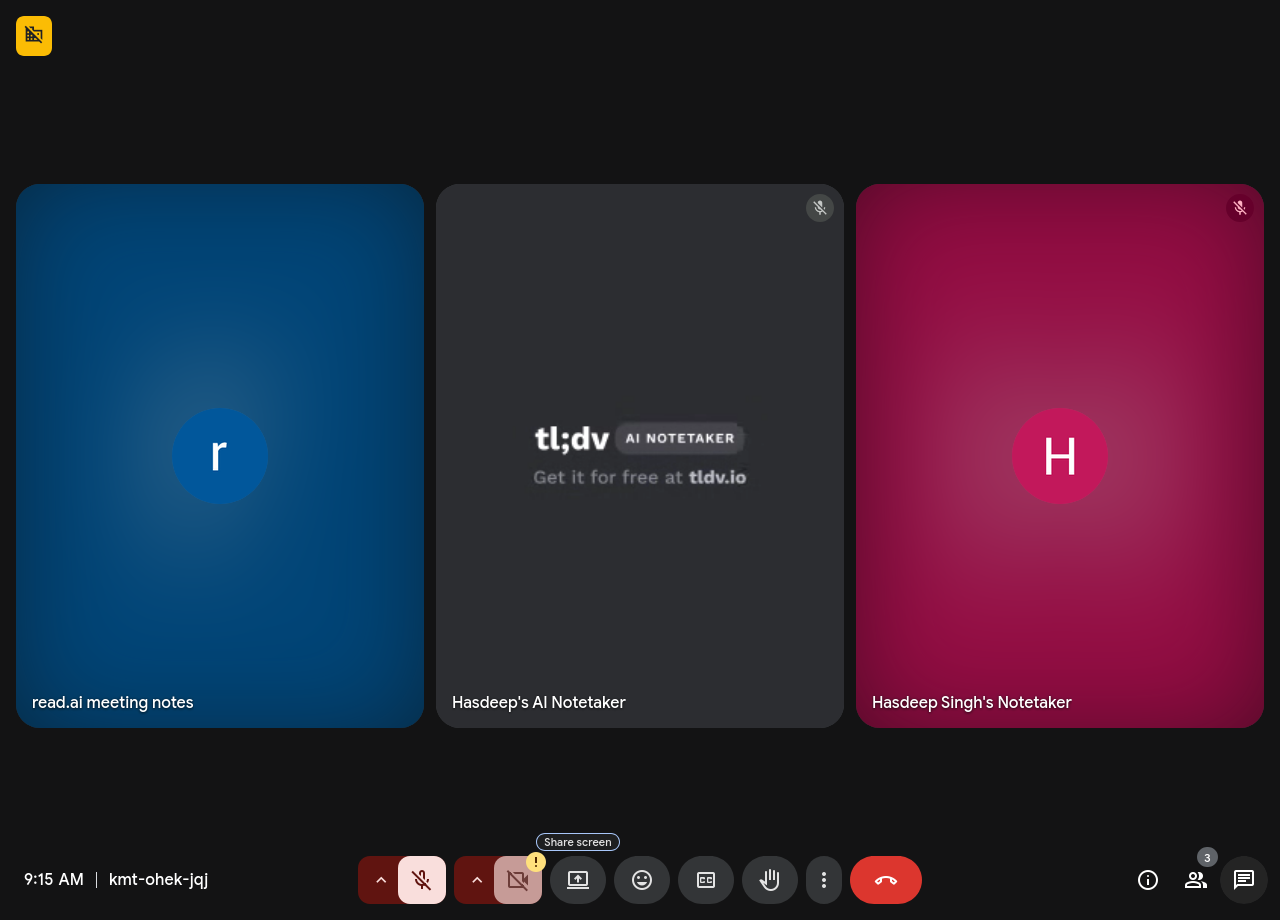Screen dimensions: 1280x920
Task: Click the yellow picture-in-picture icon top left
Action: (x=34, y=36)
